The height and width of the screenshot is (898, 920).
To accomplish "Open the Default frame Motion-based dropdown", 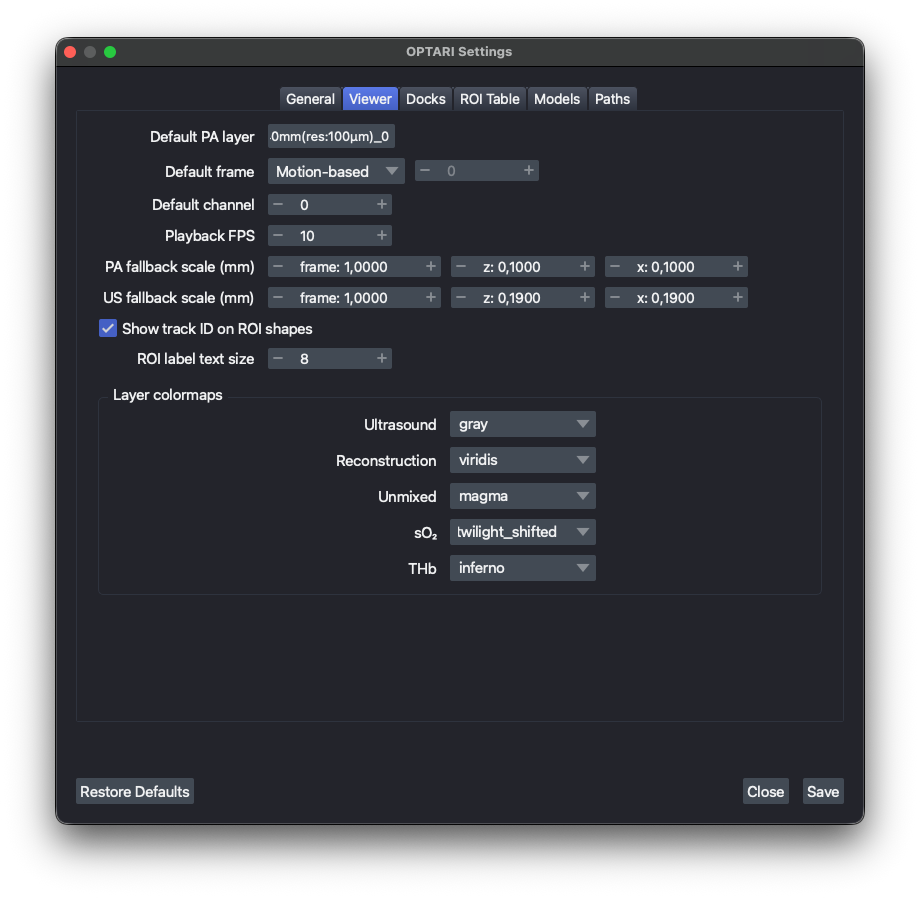I will coord(336,171).
